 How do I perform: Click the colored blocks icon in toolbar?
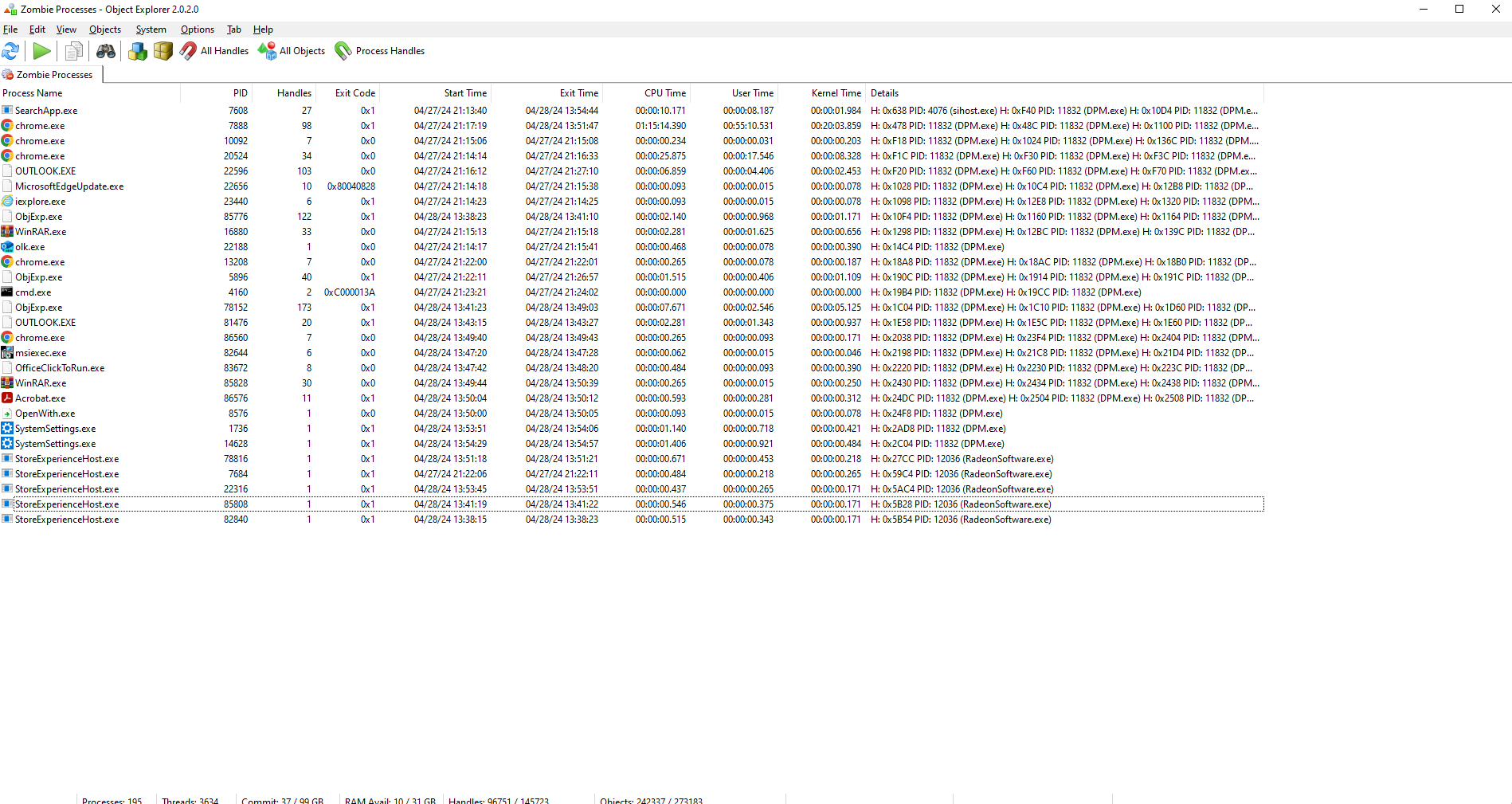[137, 51]
